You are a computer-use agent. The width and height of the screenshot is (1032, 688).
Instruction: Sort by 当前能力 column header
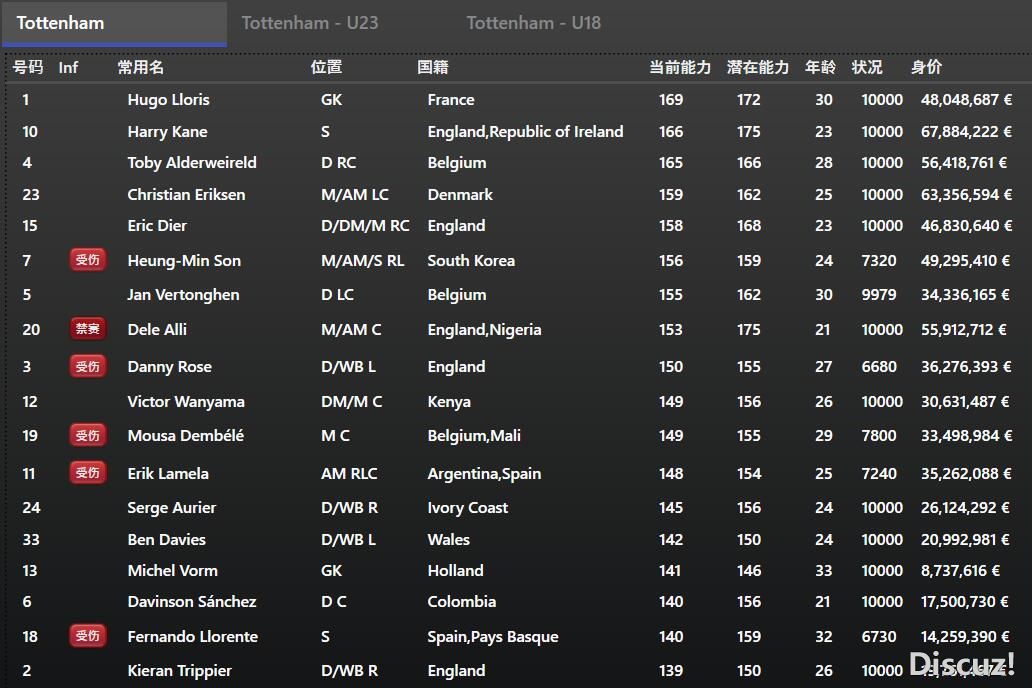point(680,67)
